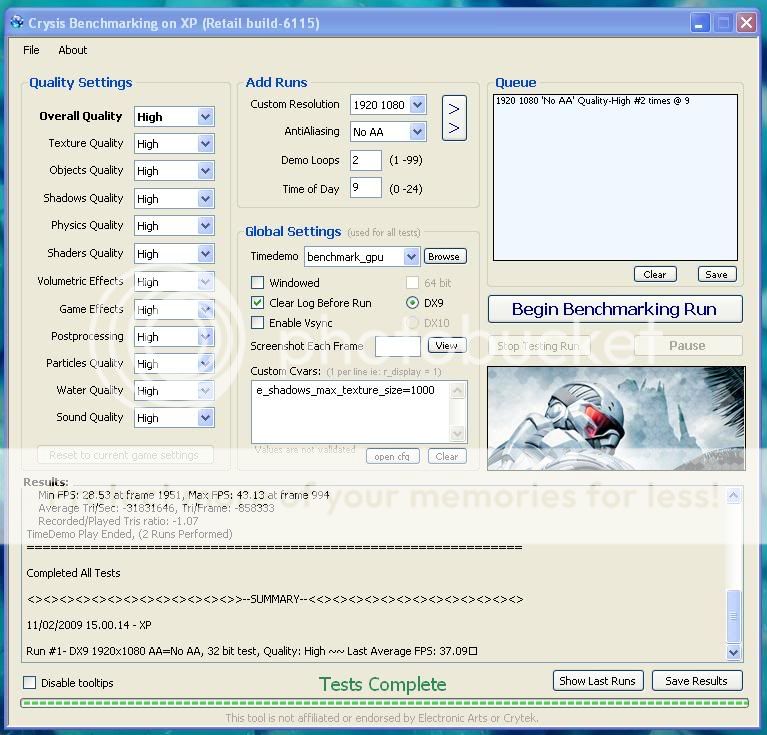767x735 pixels.
Task: Click the Time of Day input field
Action: click(365, 188)
